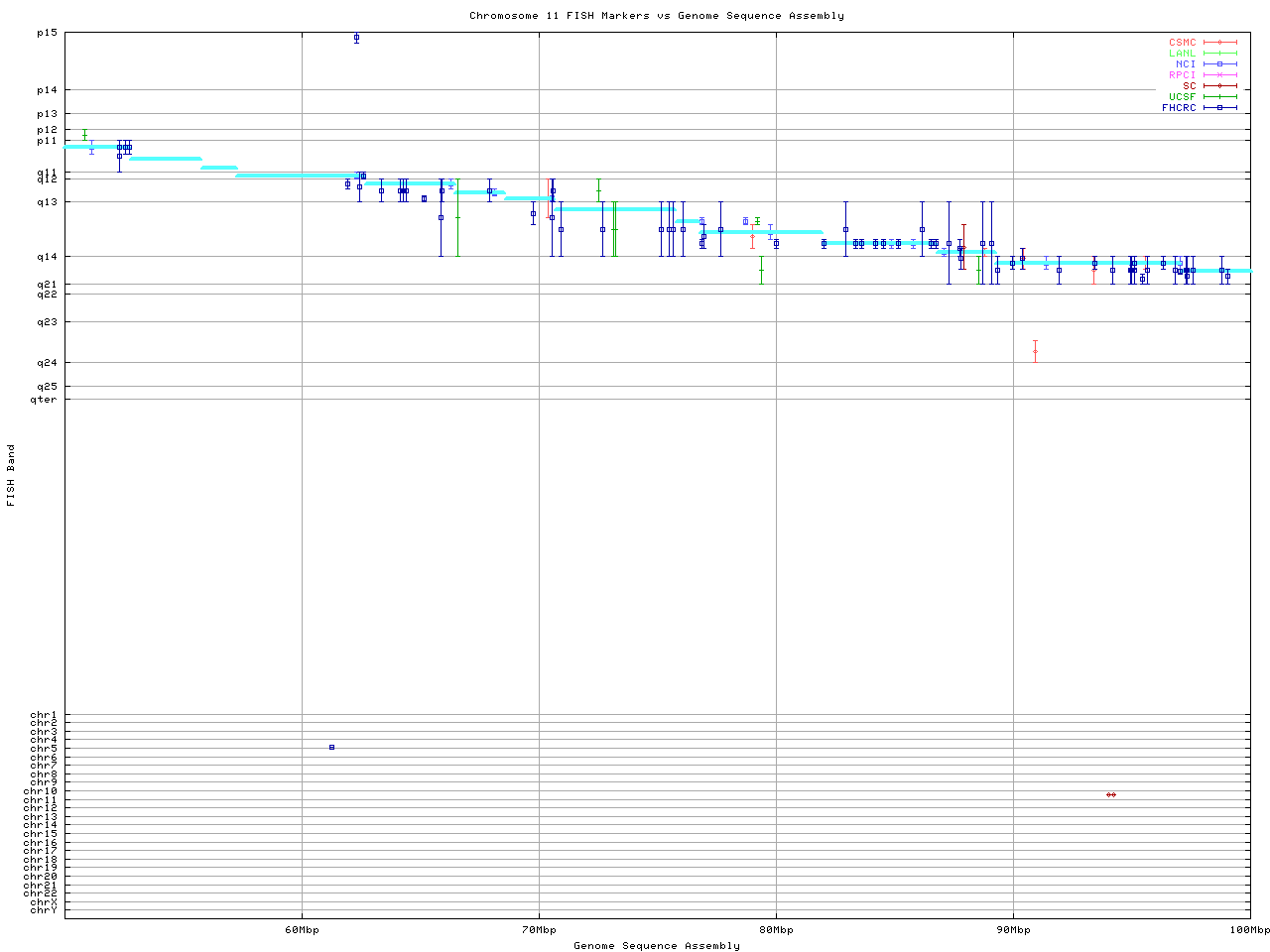Click the gray data marker near q24 band
The height and width of the screenshot is (952, 1270).
[x=1035, y=351]
